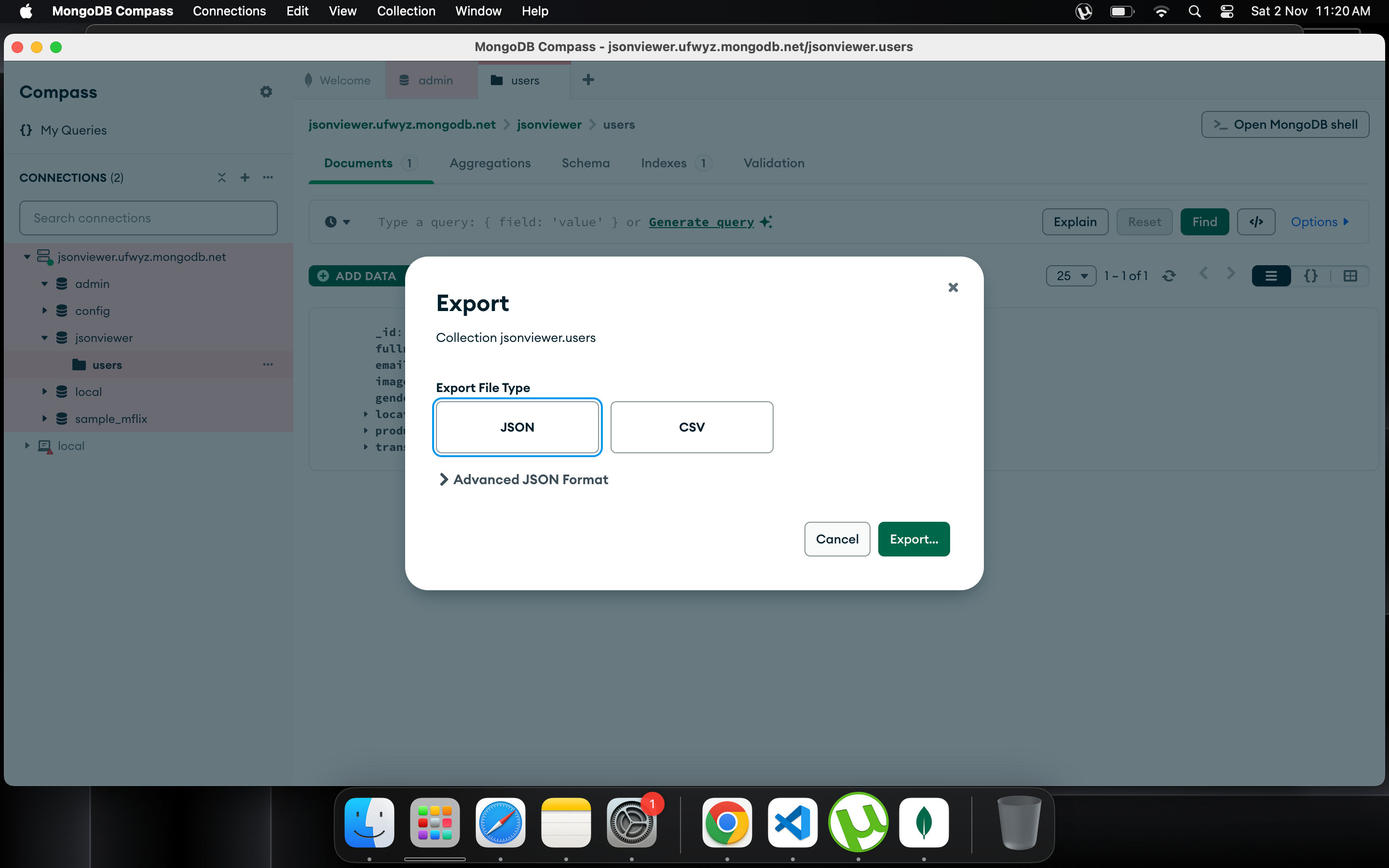Open the Connections menu
Screen dimensions: 1389x868
coord(229,11)
